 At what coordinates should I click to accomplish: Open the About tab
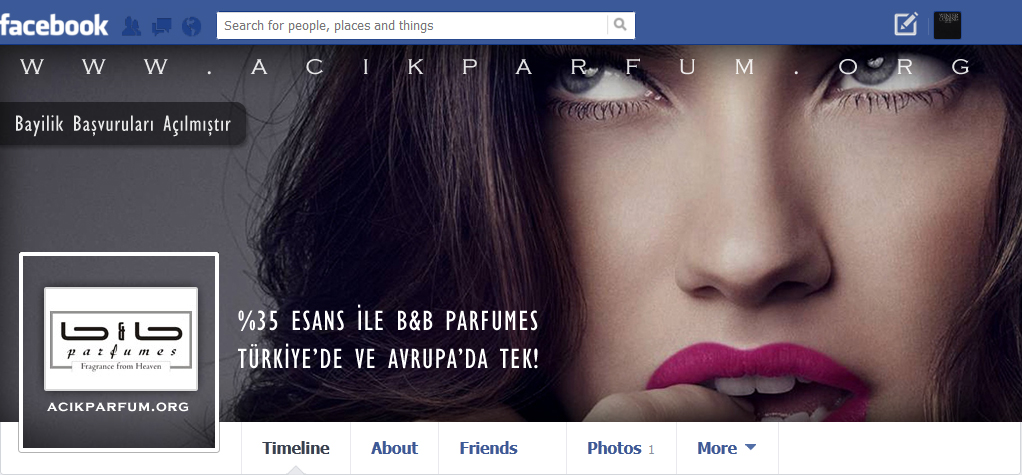[x=394, y=448]
